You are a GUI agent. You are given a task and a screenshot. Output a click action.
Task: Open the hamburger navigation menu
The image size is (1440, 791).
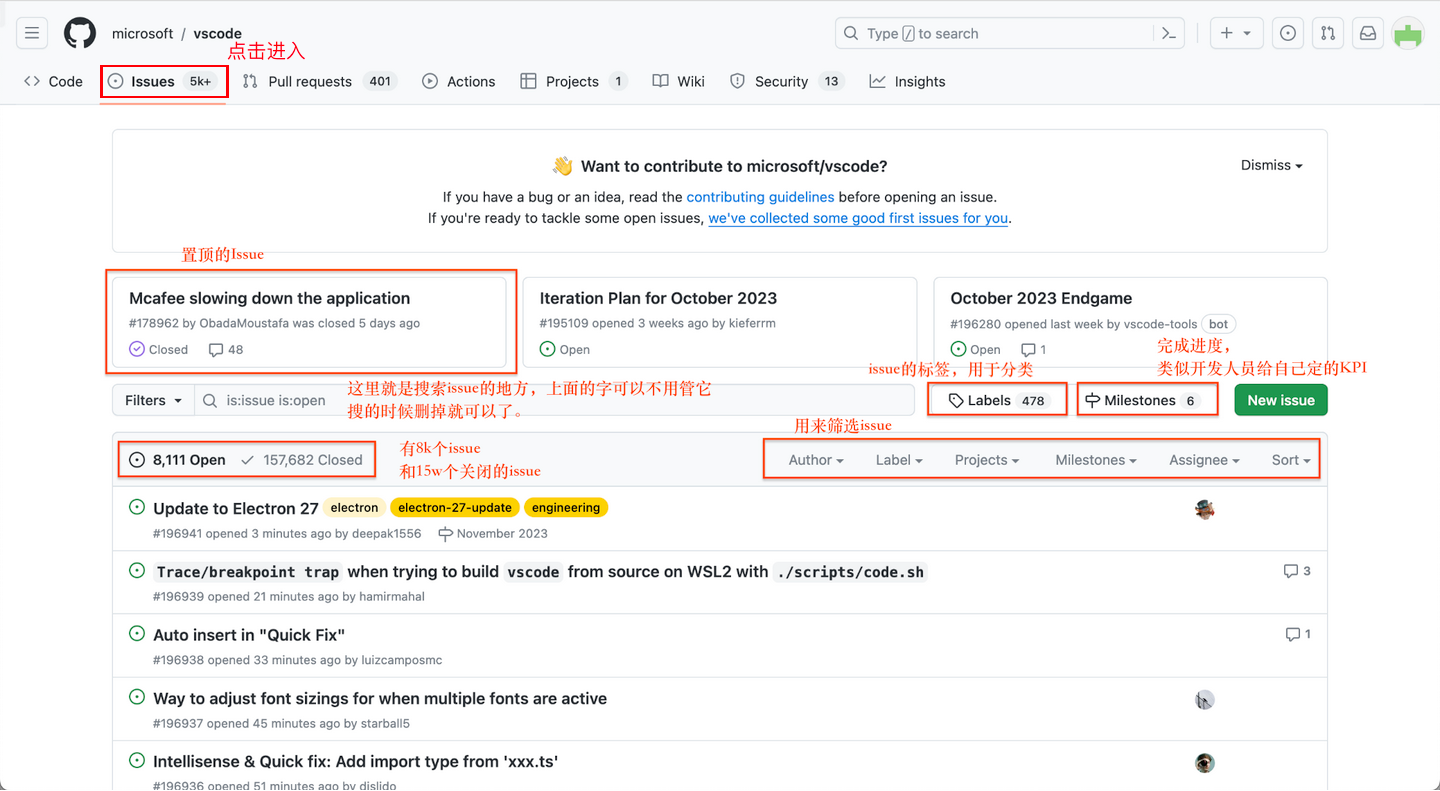coord(31,32)
